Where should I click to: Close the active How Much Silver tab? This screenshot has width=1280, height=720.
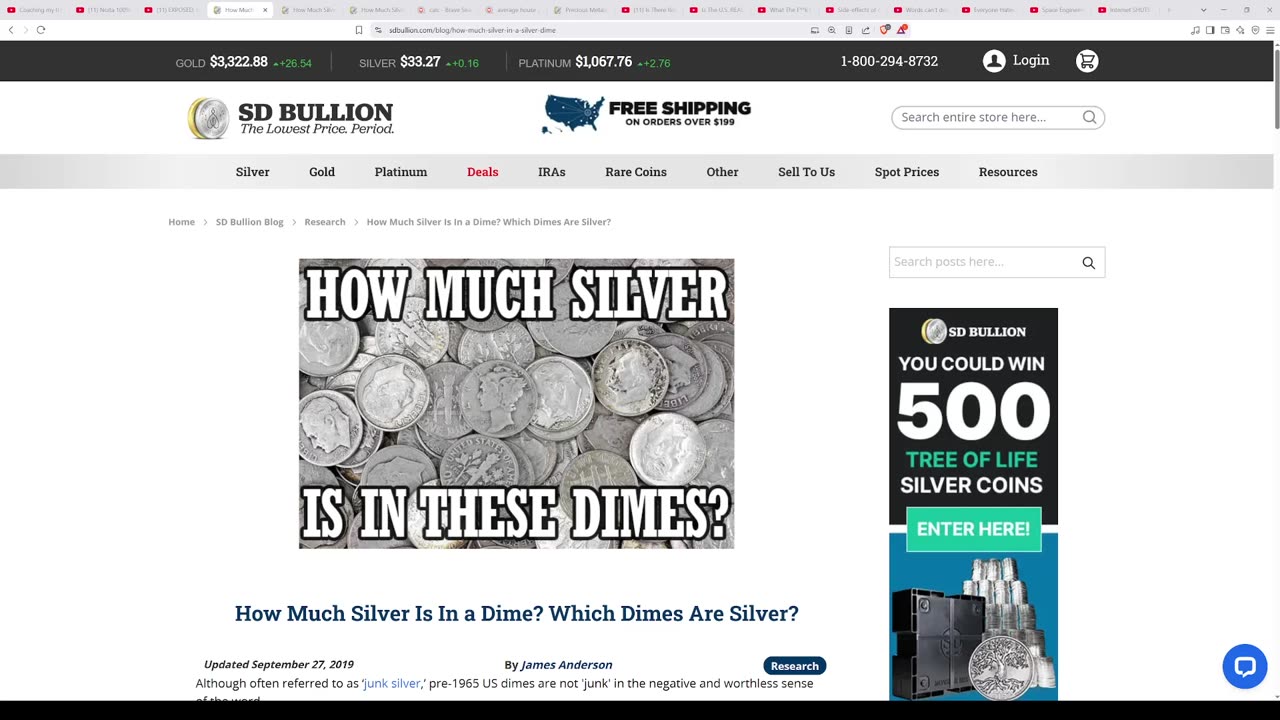[265, 10]
